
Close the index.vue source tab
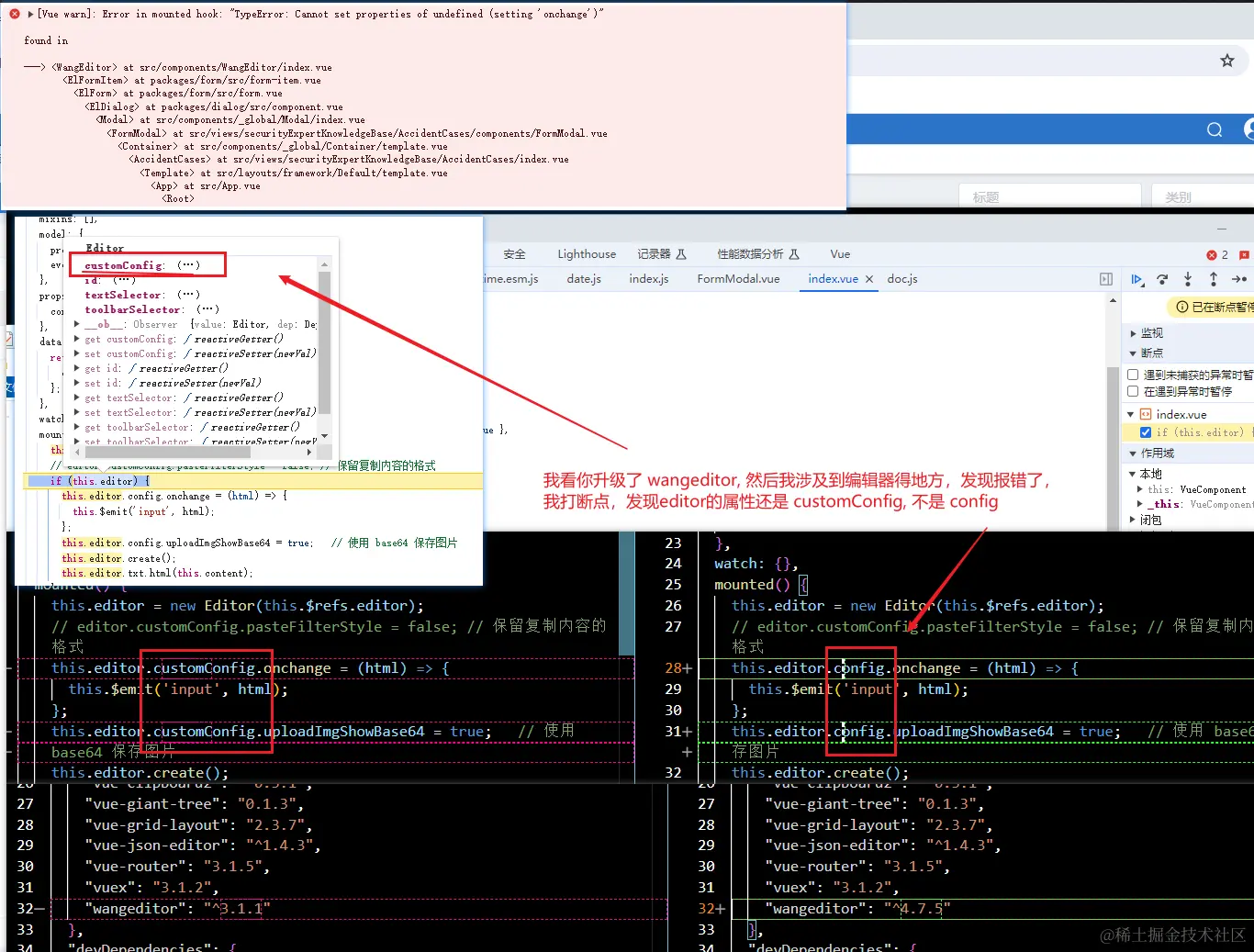868,279
